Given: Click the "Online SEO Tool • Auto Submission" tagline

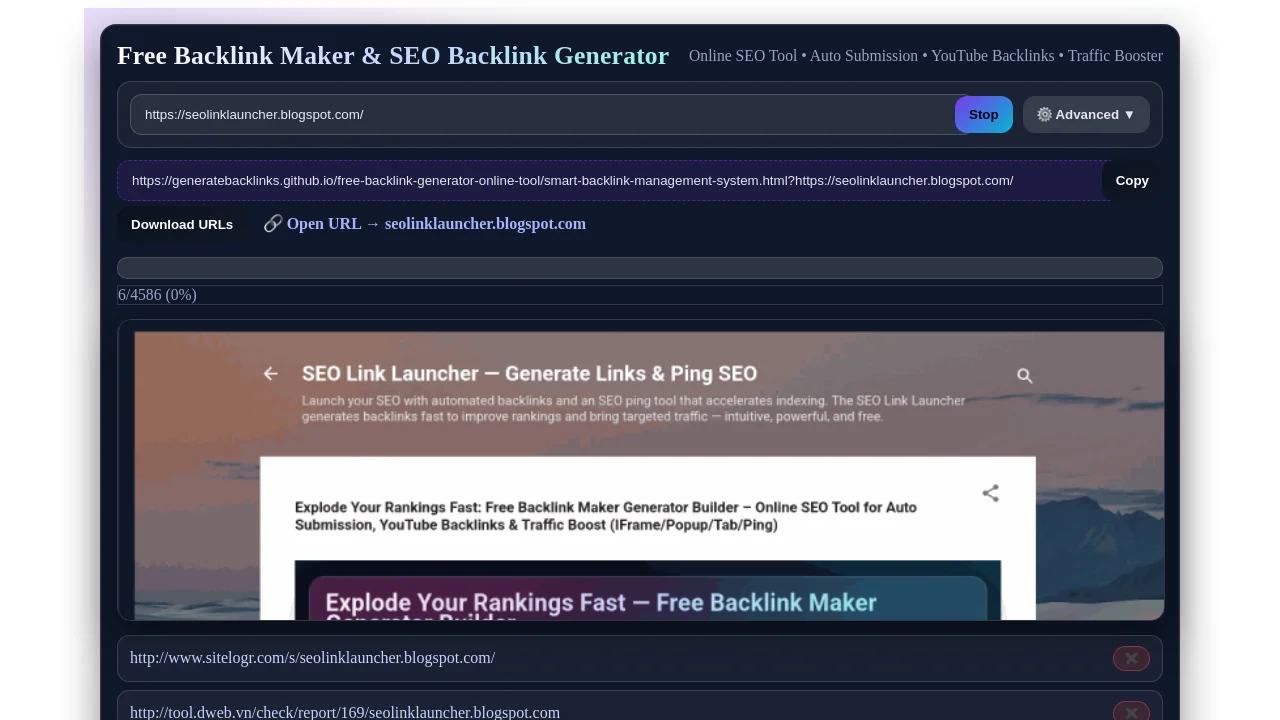Looking at the screenshot, I should (925, 56).
